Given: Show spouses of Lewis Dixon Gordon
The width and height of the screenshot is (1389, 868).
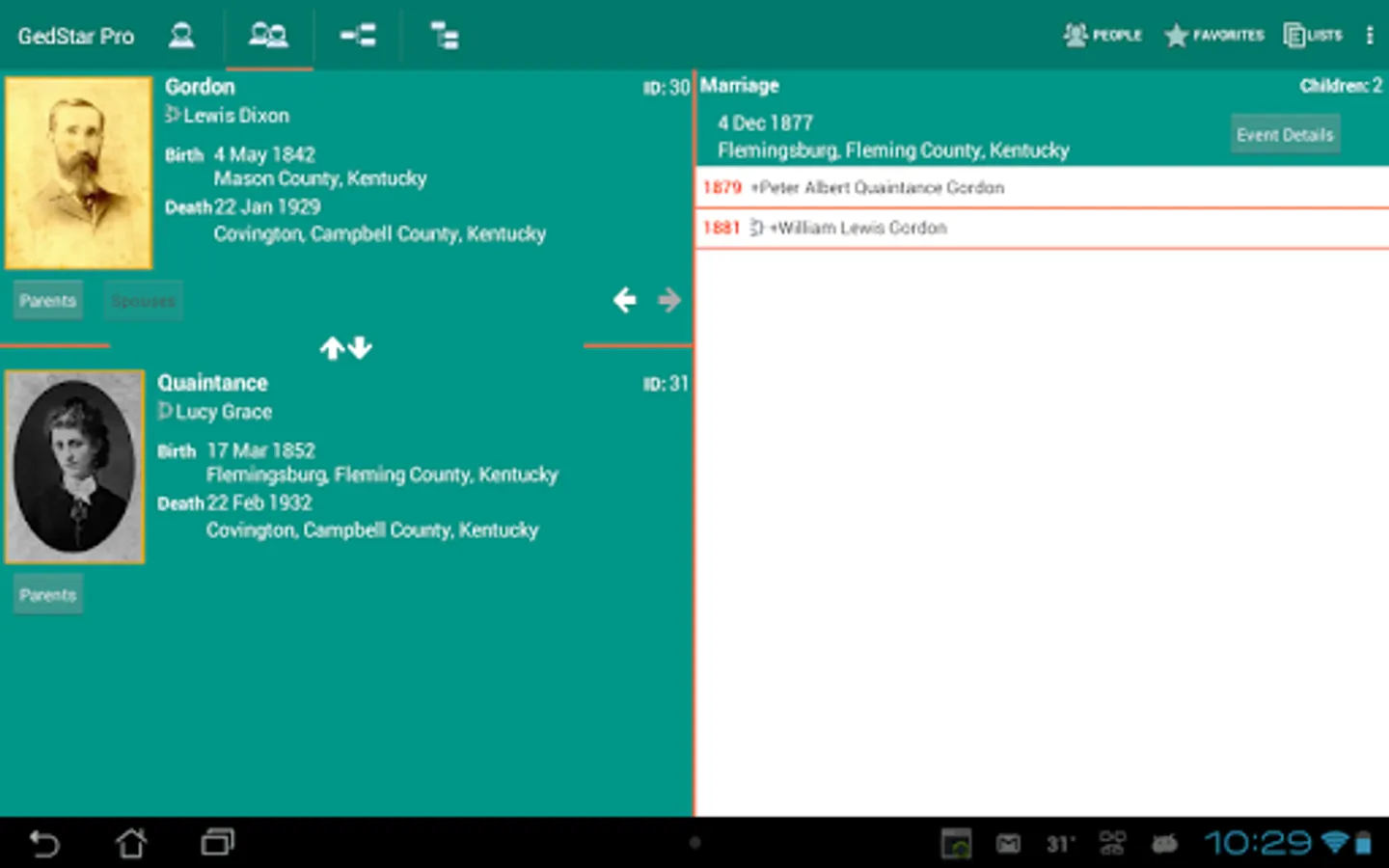Looking at the screenshot, I should [x=143, y=301].
